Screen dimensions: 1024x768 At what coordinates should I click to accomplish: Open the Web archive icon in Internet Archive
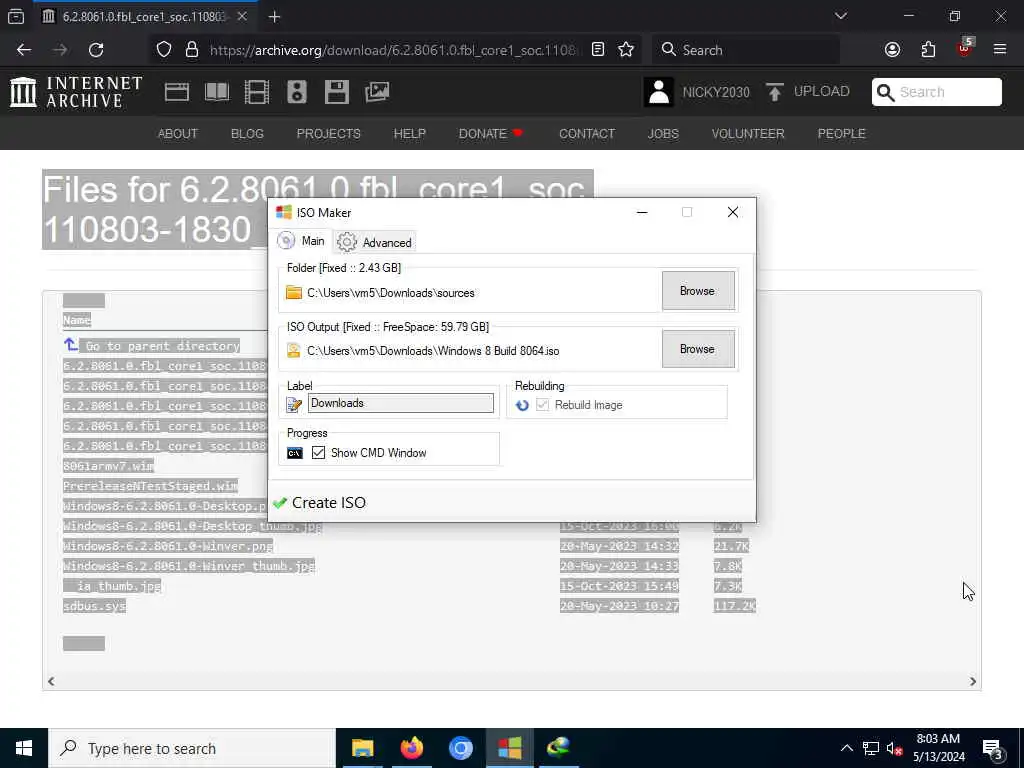coord(177,92)
